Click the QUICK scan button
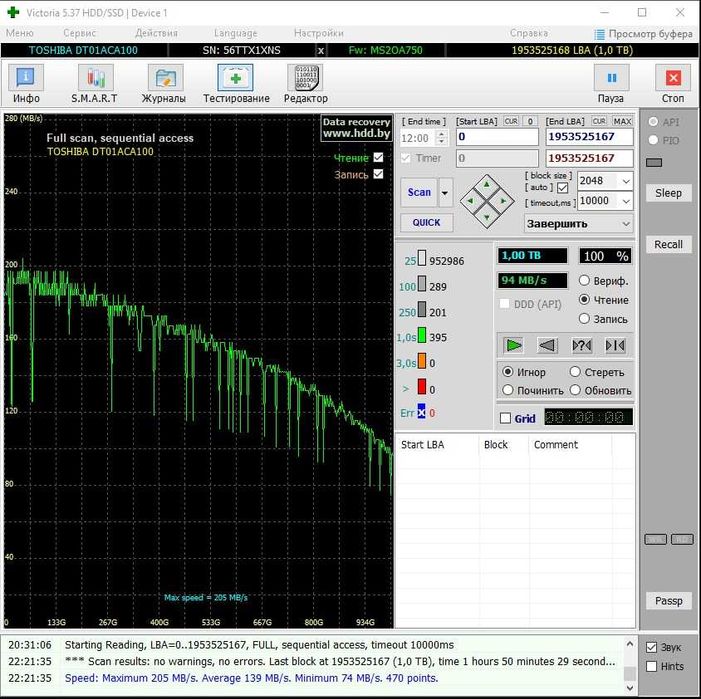The height and width of the screenshot is (699, 701). 426,223
